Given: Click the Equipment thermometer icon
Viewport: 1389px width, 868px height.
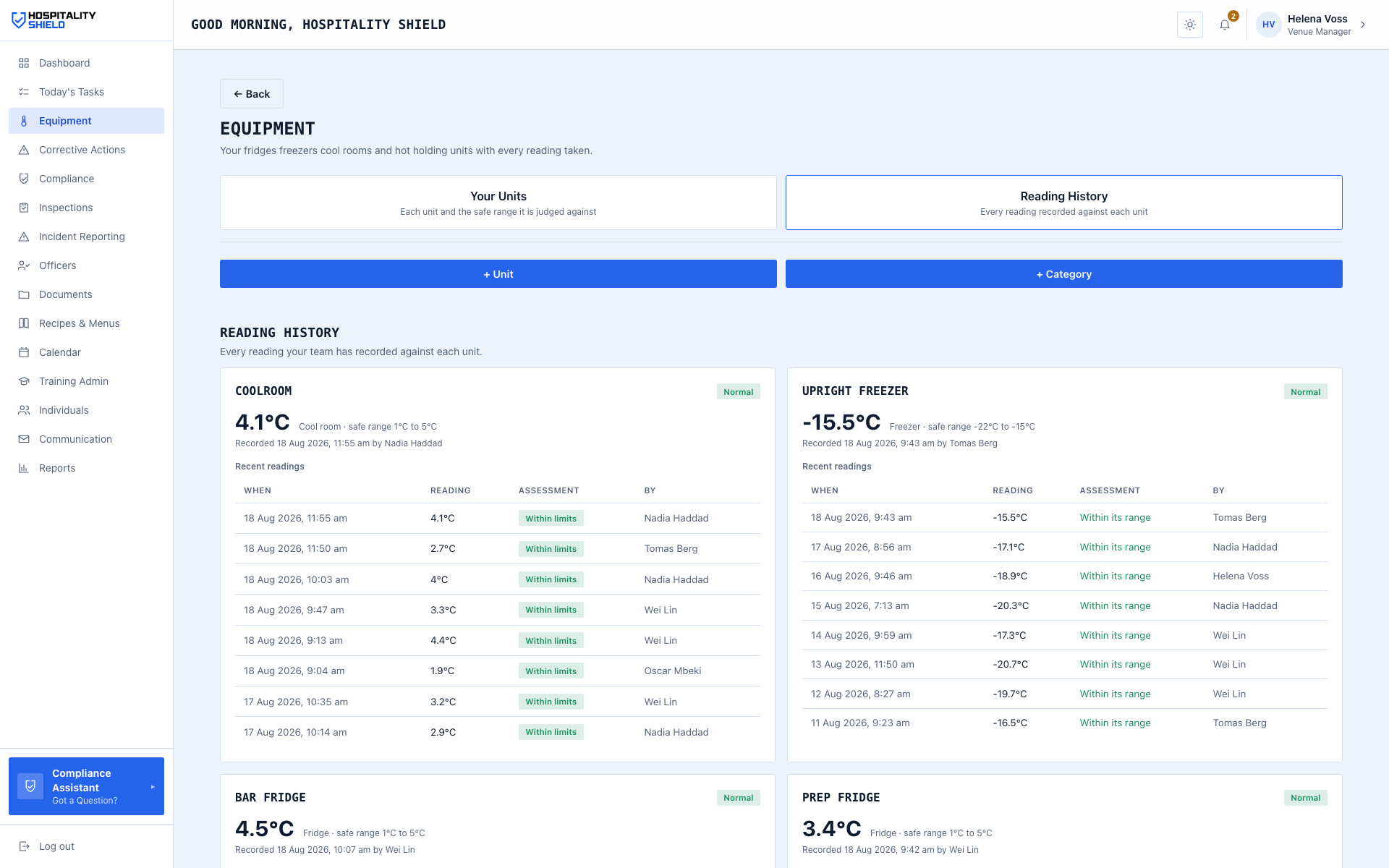Looking at the screenshot, I should [24, 121].
